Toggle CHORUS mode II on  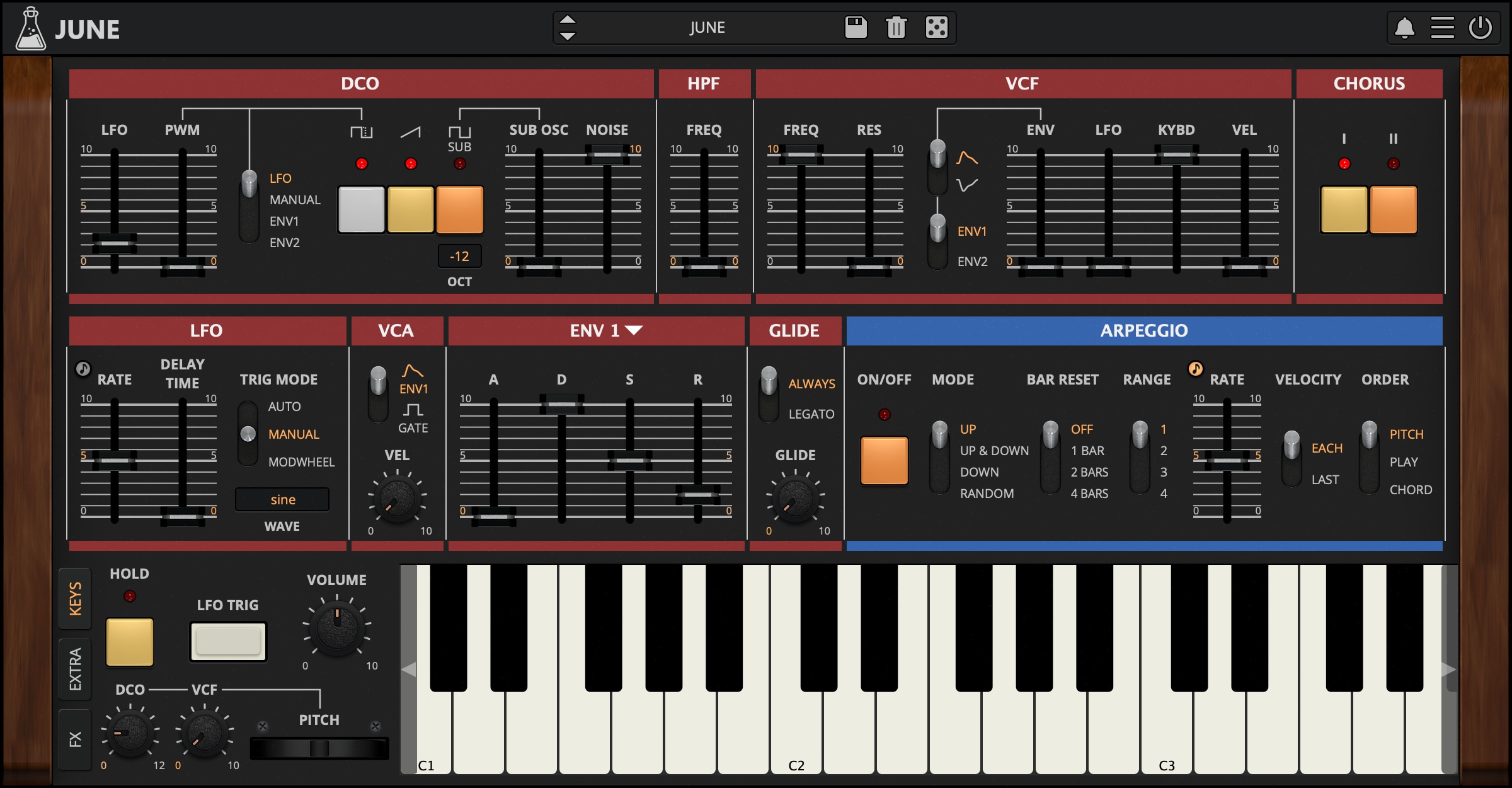pyautogui.click(x=1394, y=209)
